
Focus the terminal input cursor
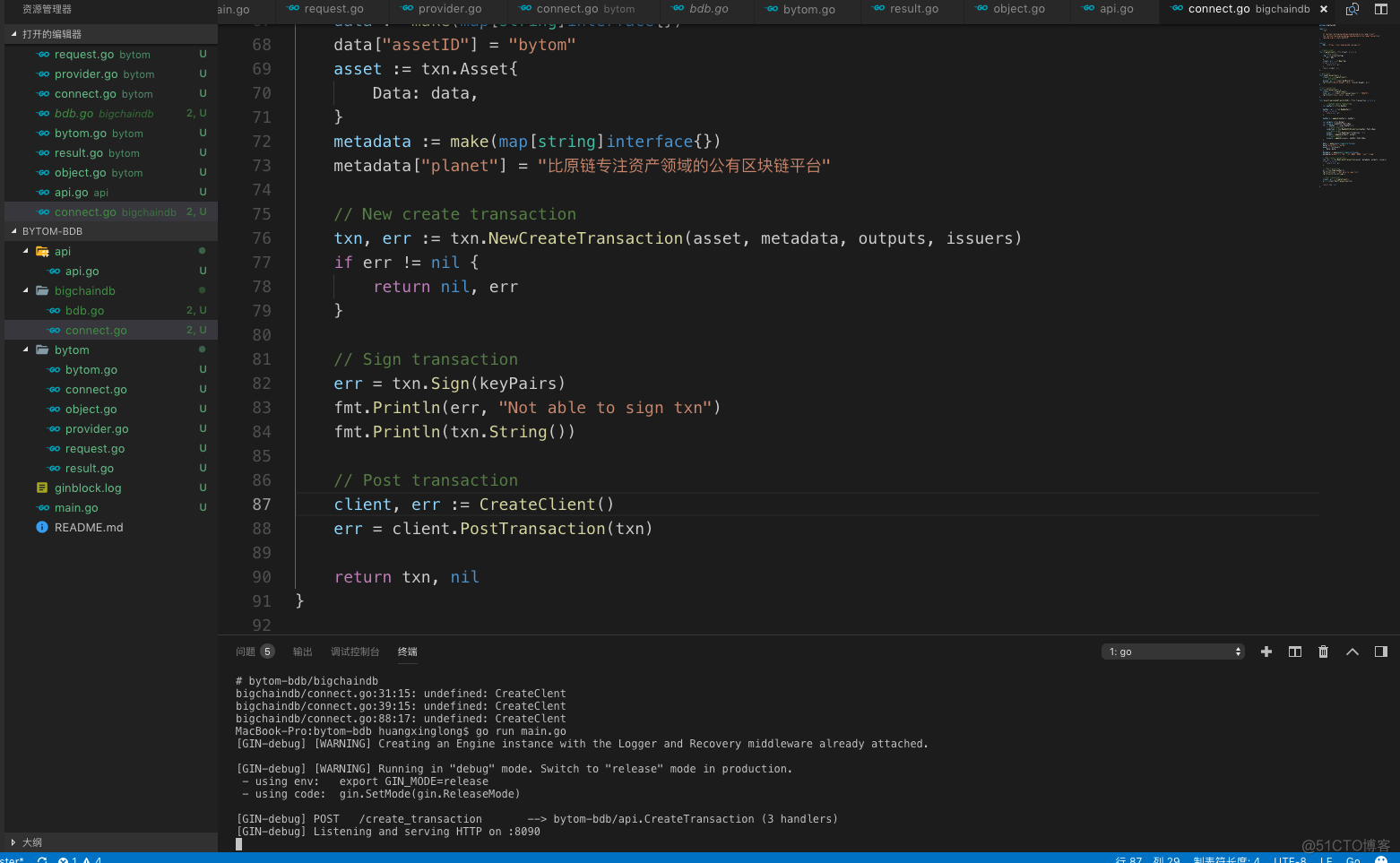tap(239, 844)
